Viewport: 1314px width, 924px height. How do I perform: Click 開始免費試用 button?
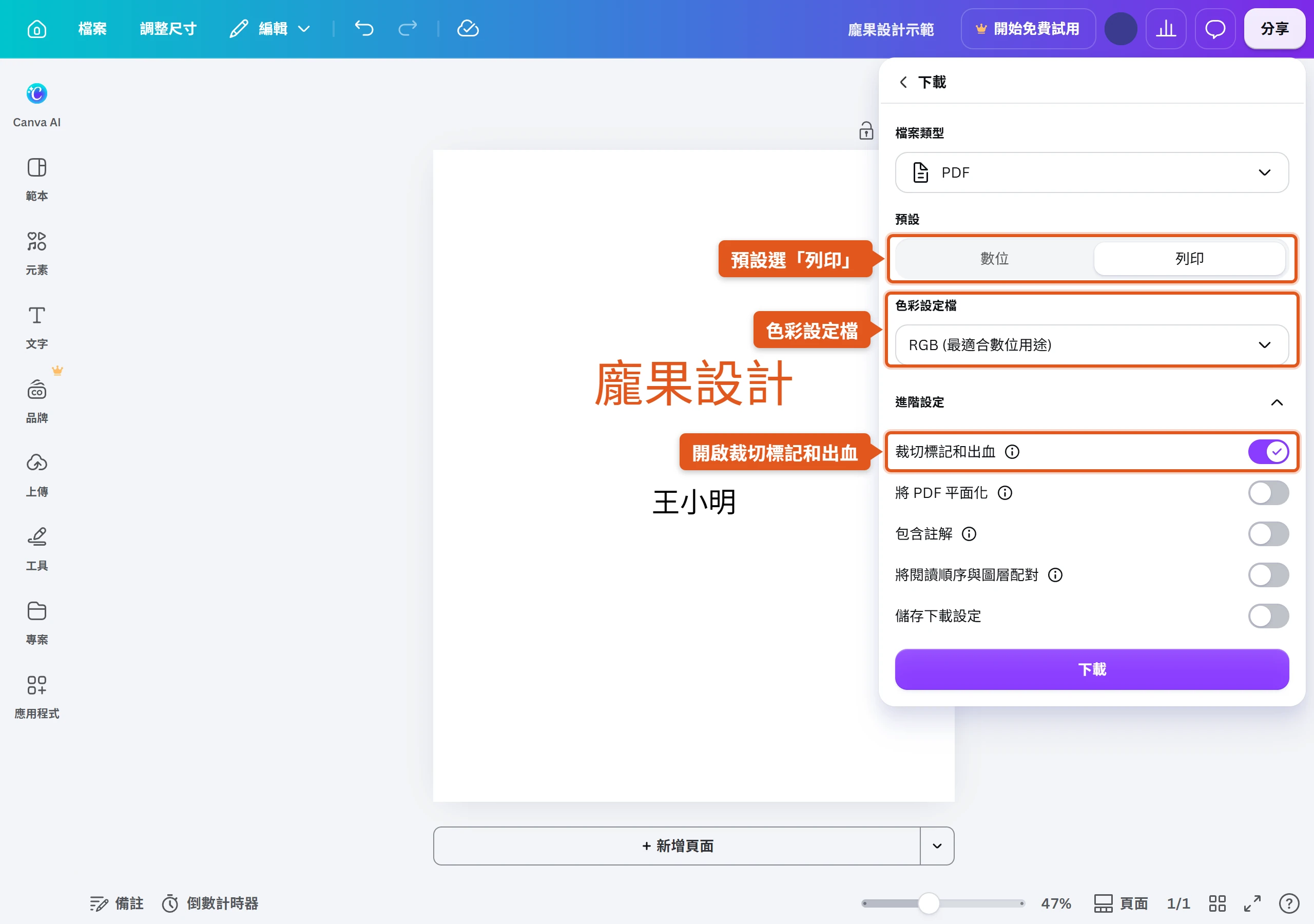point(1028,29)
